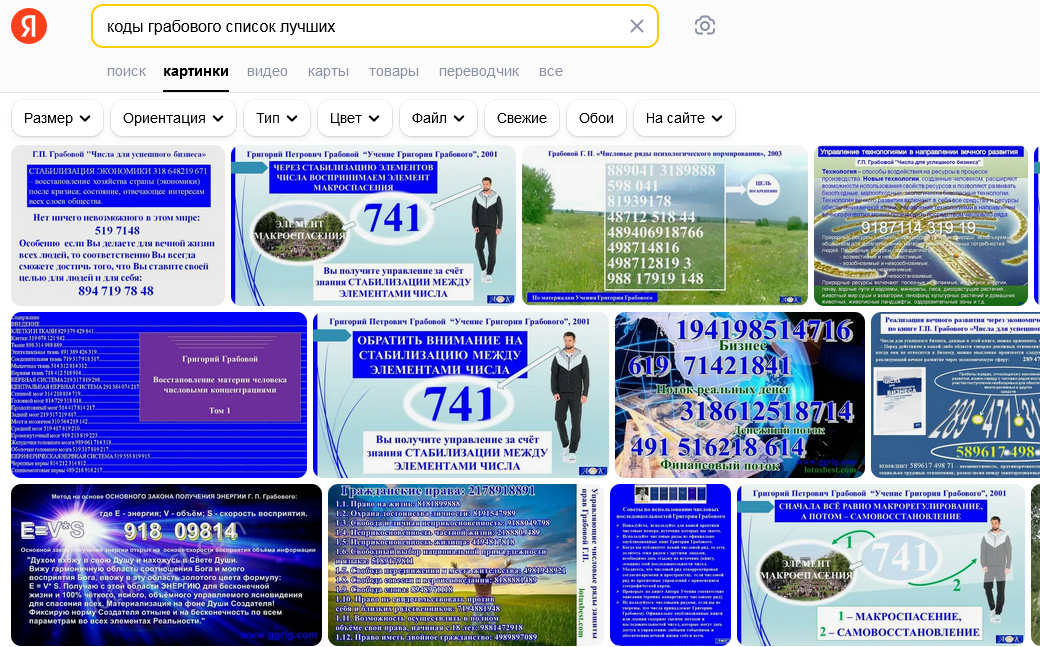Clear the search query with the X icon

(x=636, y=26)
